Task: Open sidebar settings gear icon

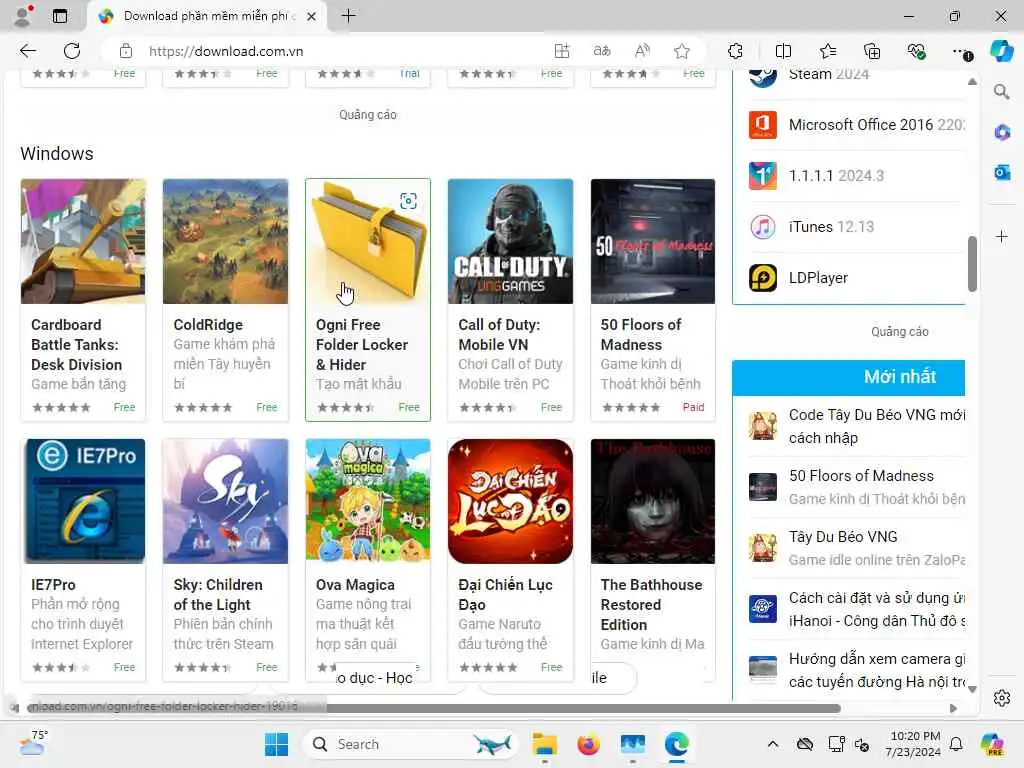Action: (1002, 698)
